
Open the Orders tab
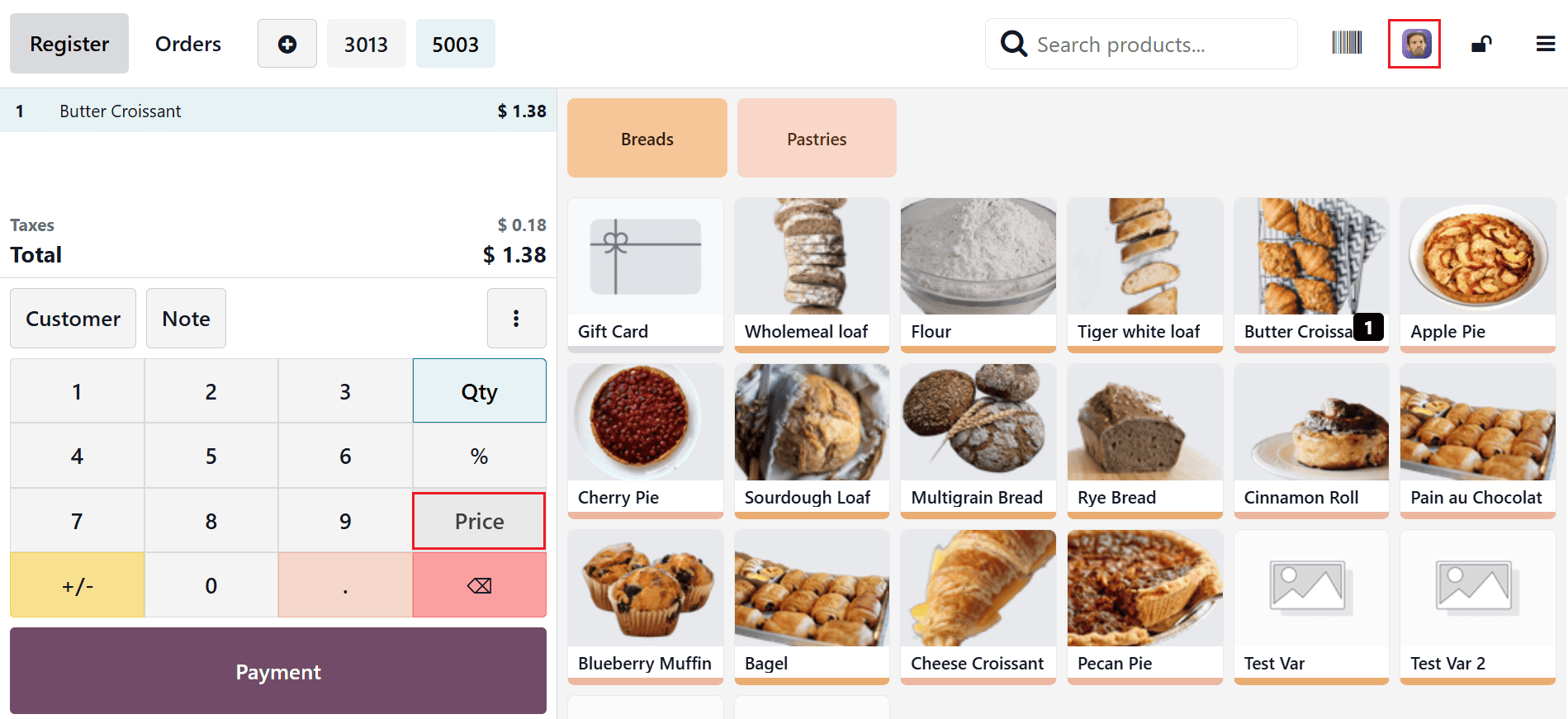[187, 43]
